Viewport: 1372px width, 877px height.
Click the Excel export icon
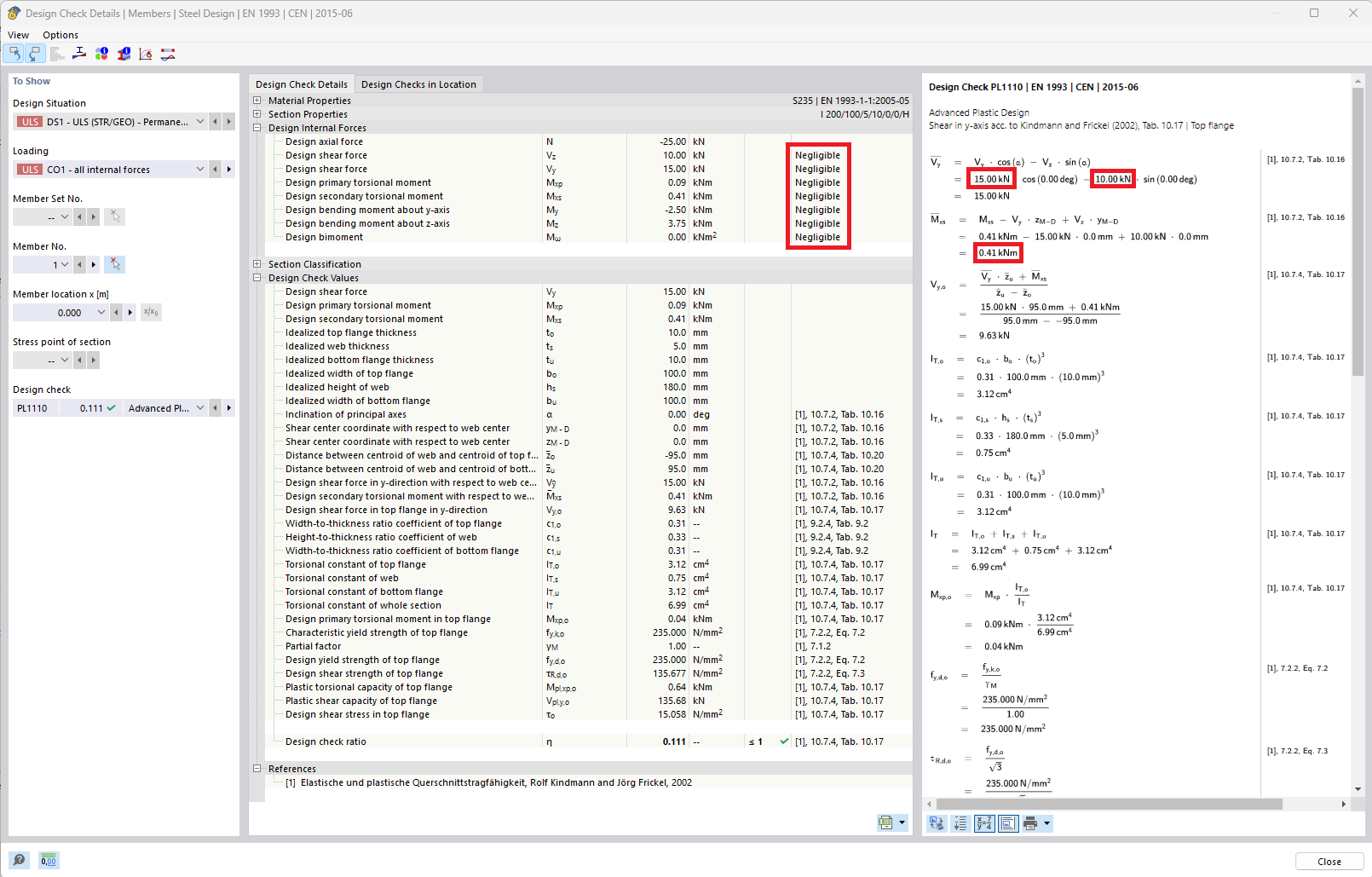click(x=886, y=822)
